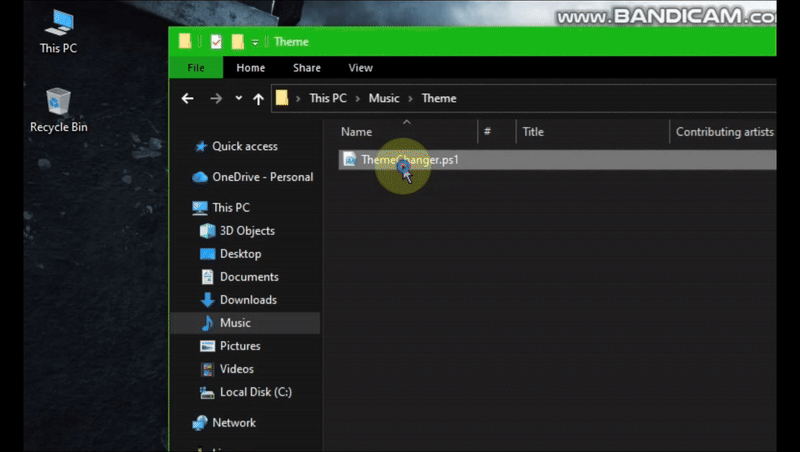Click the Local Disk drive icon
Viewport: 800px width, 452px height.
207,392
